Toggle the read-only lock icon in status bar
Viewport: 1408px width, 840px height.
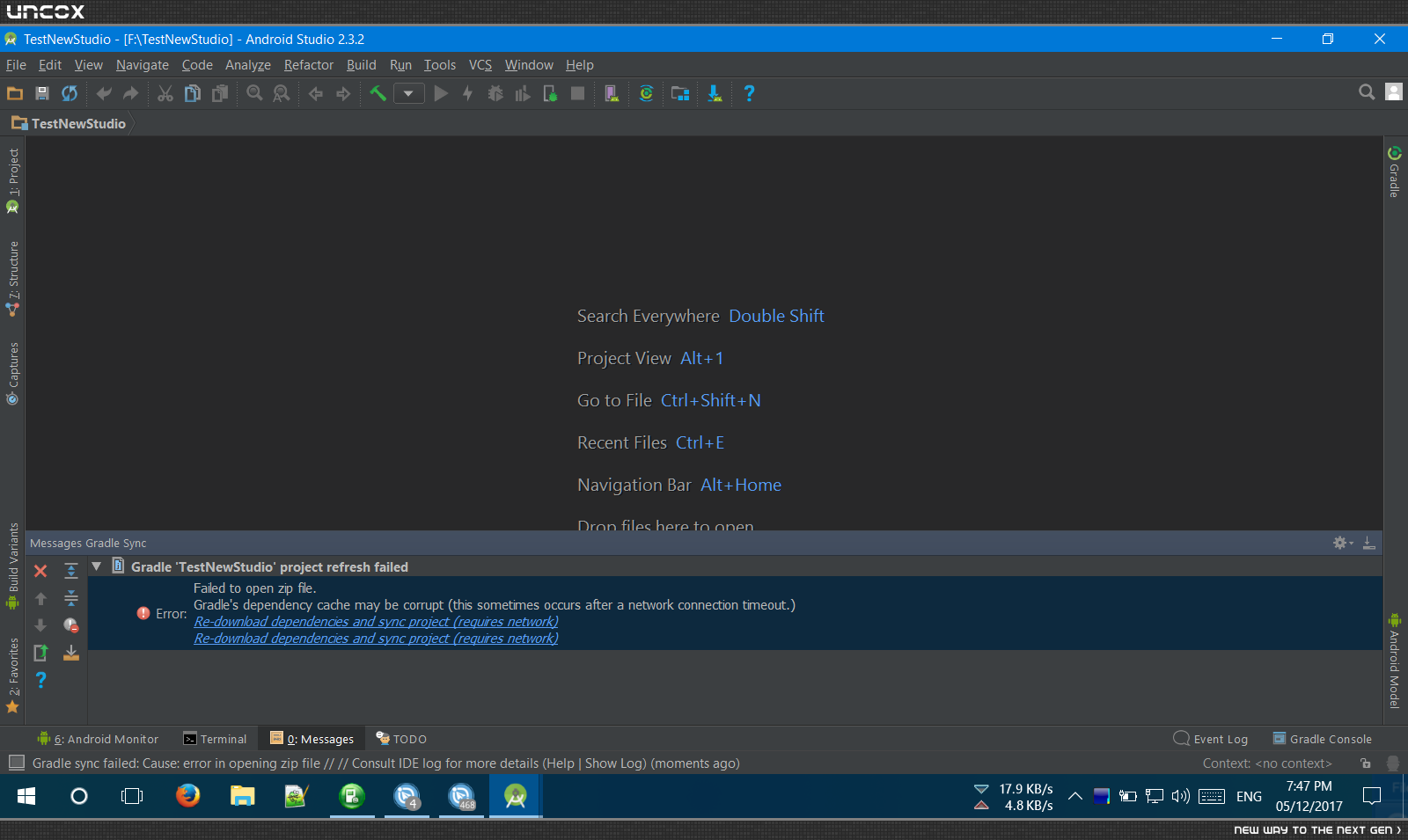pos(1366,763)
